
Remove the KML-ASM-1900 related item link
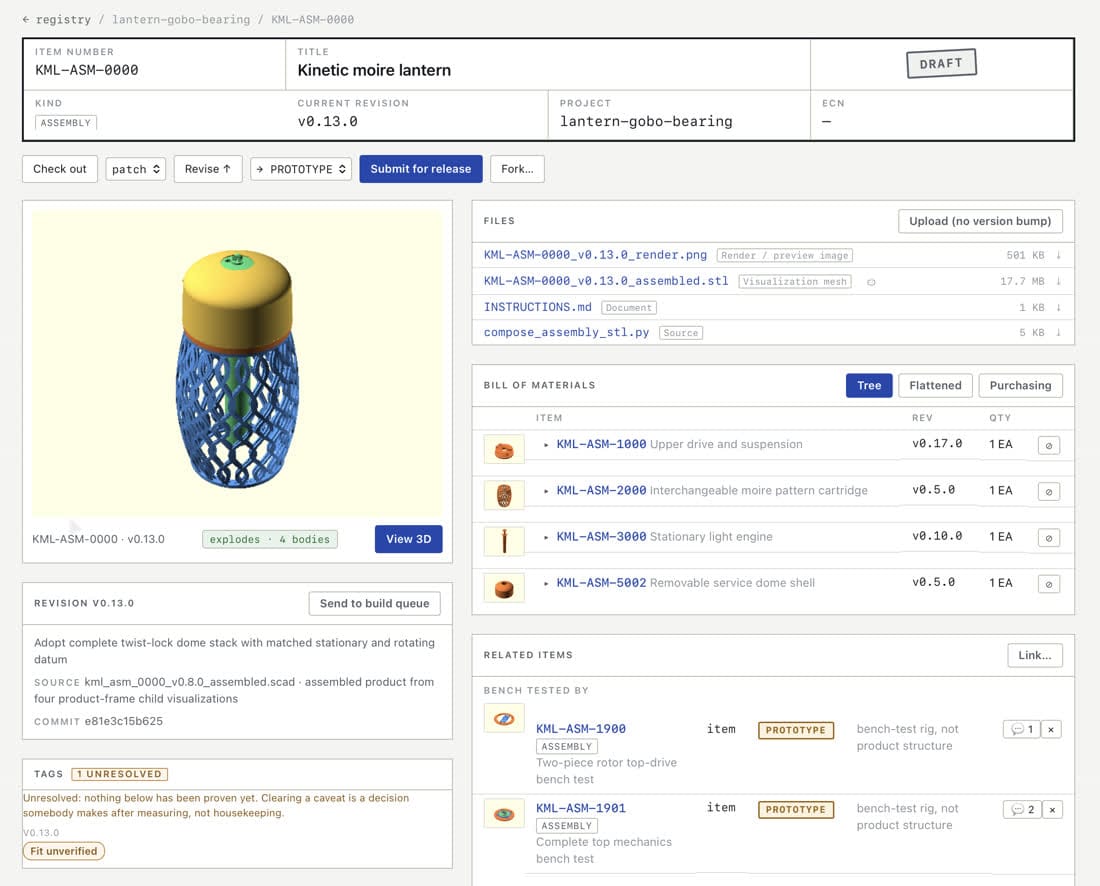[1051, 730]
